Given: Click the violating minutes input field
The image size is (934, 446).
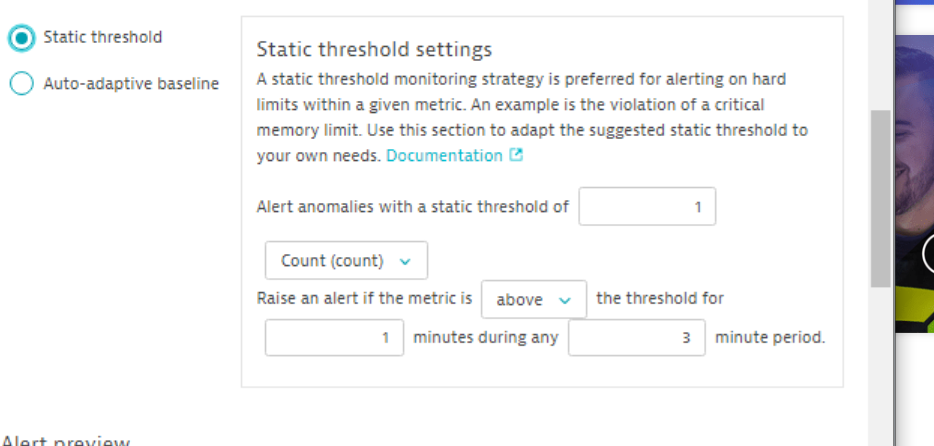Looking at the screenshot, I should click(x=334, y=337).
